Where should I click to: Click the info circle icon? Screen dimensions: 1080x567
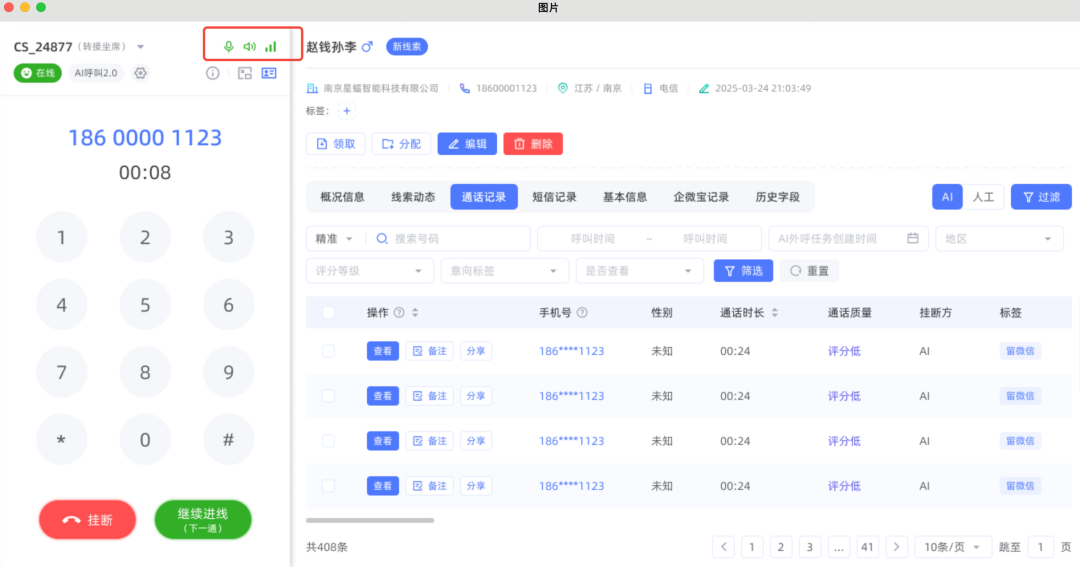pyautogui.click(x=212, y=73)
